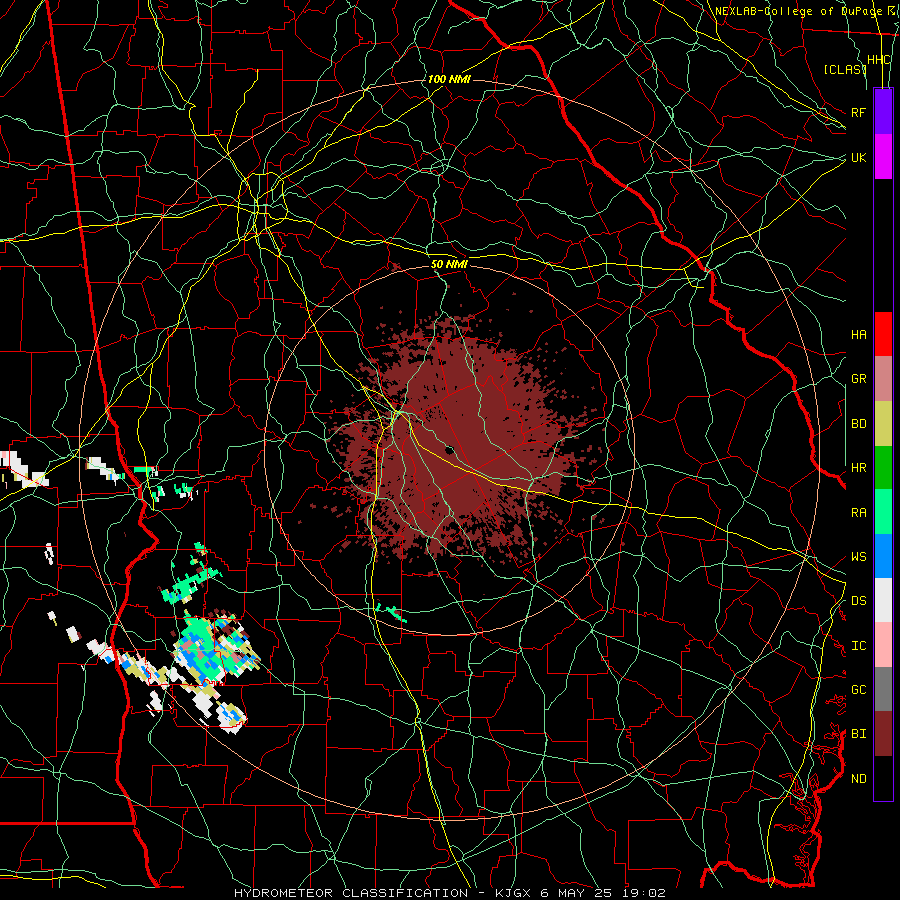Click the blue WS legend swatch

point(883,556)
